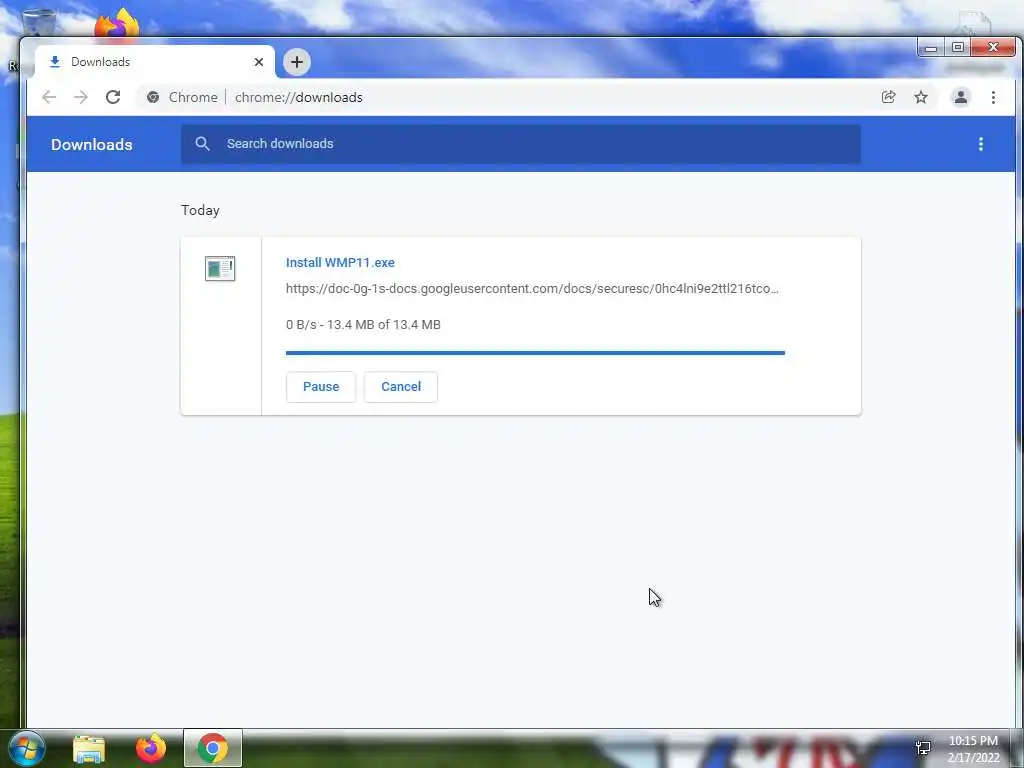Click the browser back arrow
Viewport: 1024px width, 768px height.
[49, 97]
